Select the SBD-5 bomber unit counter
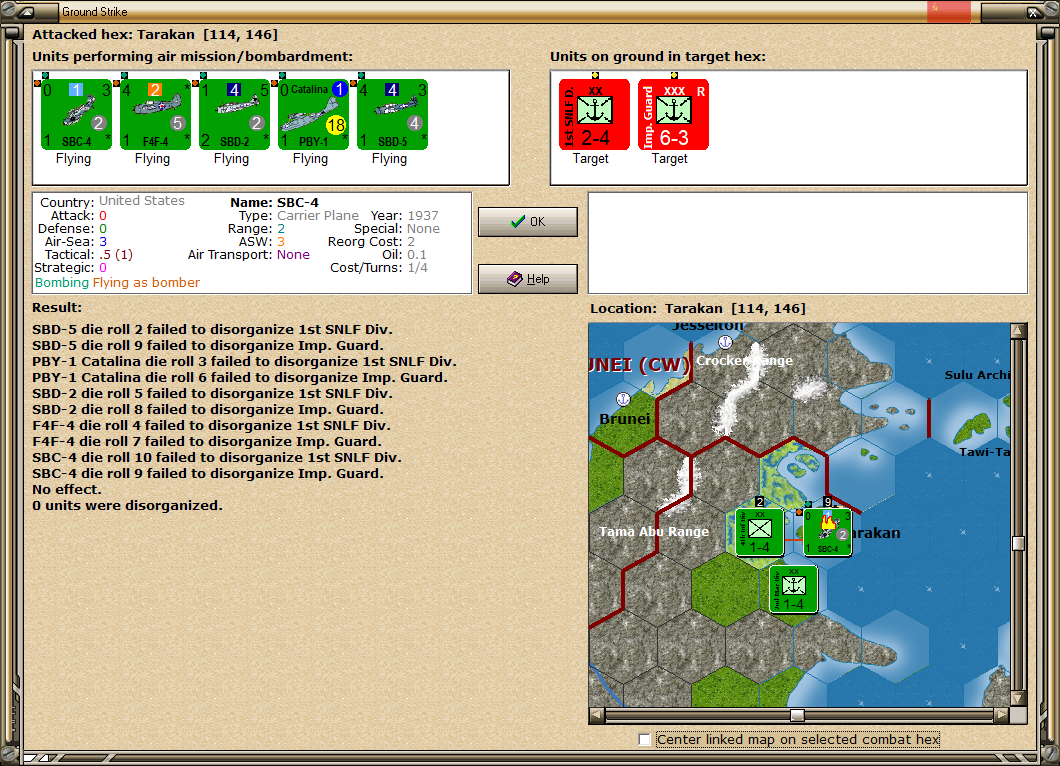 392,114
